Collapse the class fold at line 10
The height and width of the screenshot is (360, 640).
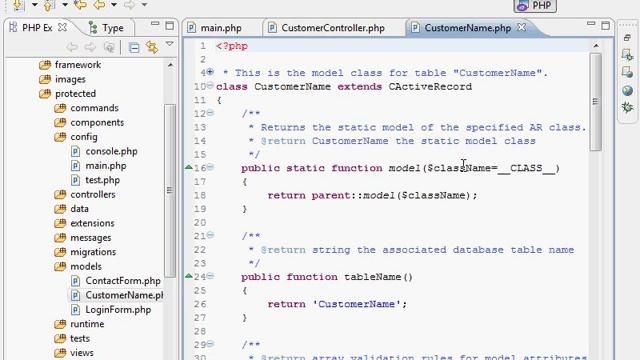(210, 86)
